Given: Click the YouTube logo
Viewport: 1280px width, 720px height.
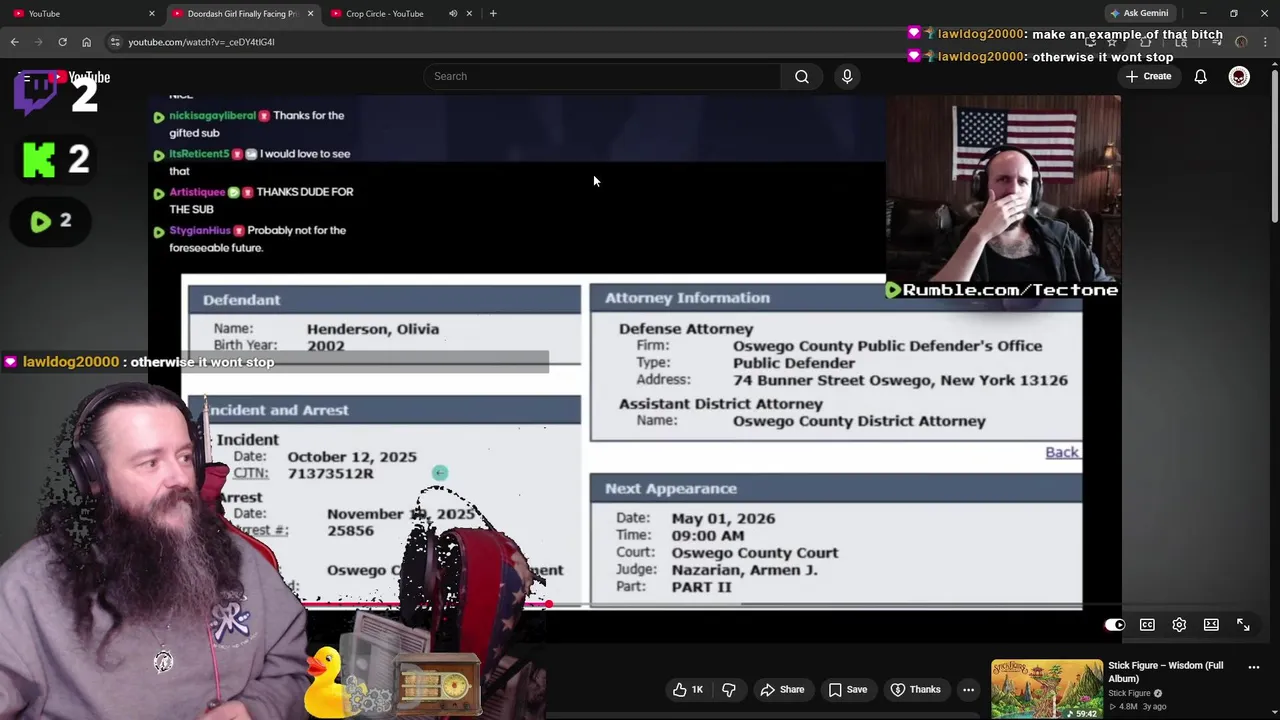Looking at the screenshot, I should coord(79,77).
